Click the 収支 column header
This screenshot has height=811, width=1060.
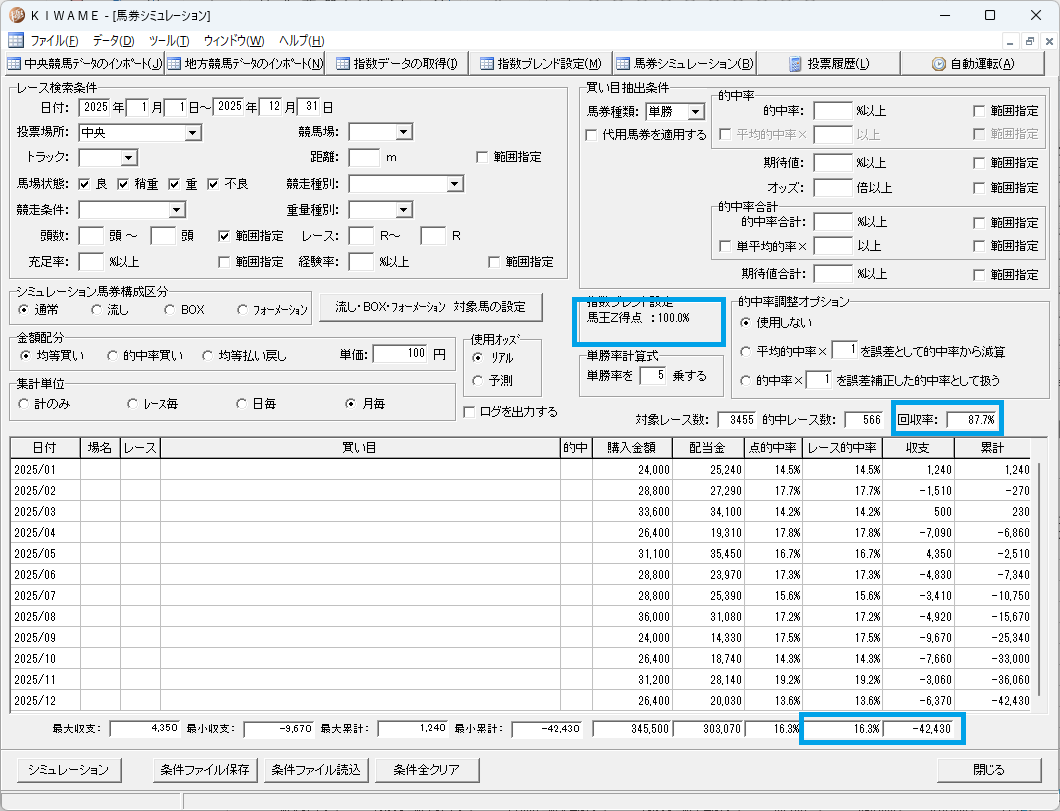(918, 448)
